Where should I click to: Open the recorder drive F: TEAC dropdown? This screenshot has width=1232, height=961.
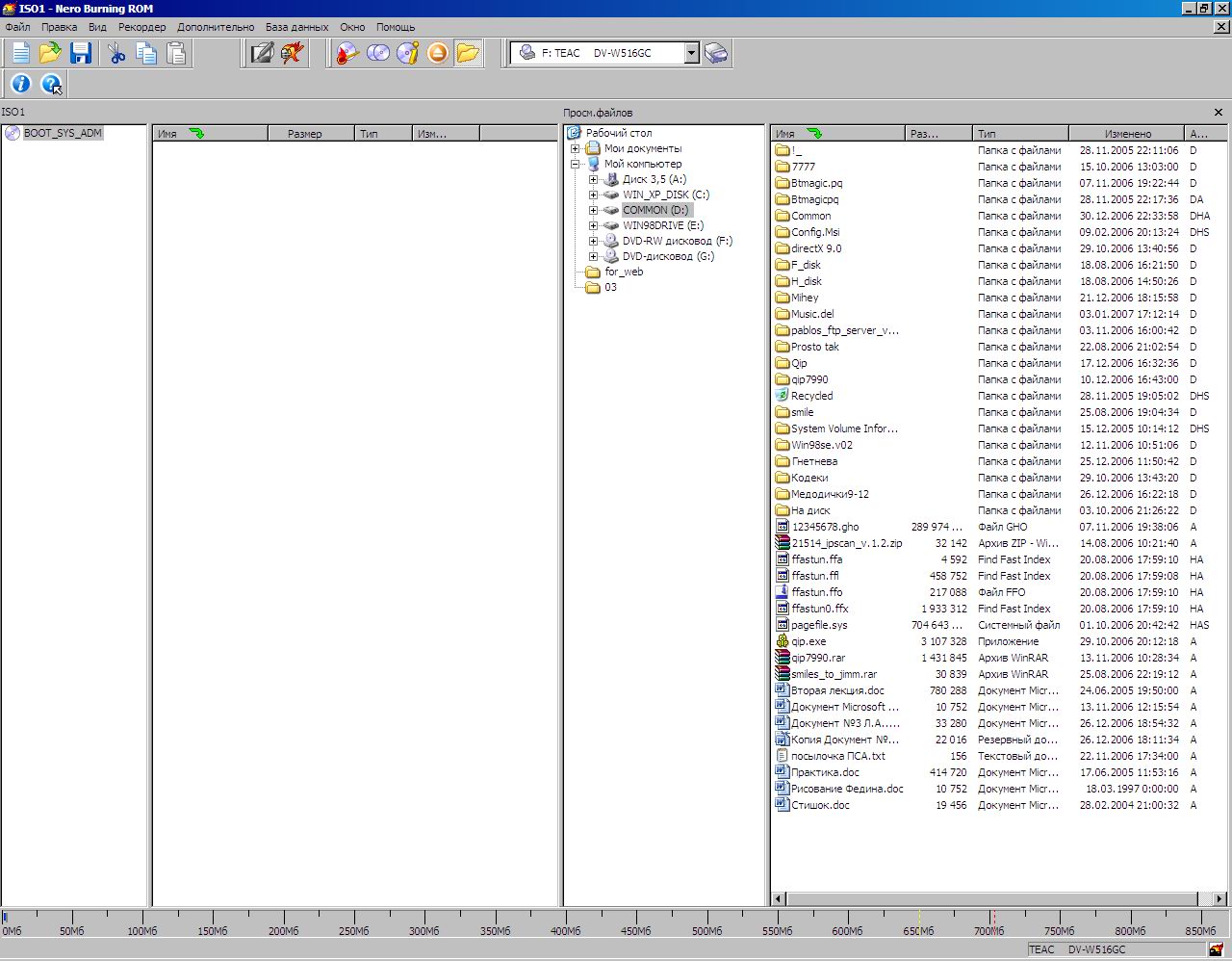pos(691,53)
